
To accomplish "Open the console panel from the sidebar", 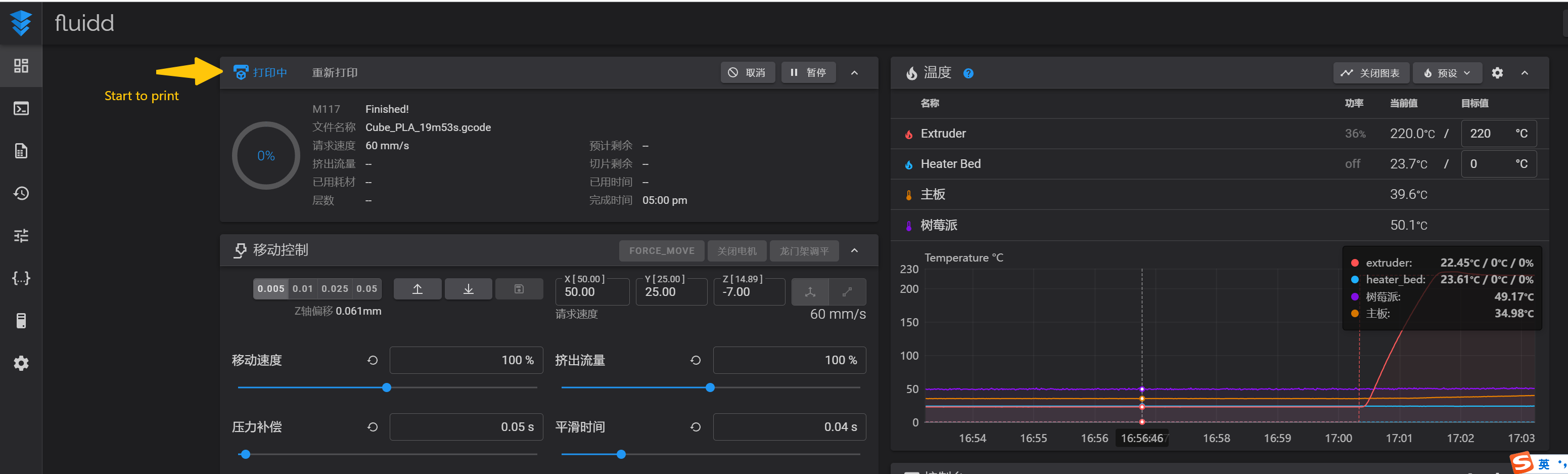I will pyautogui.click(x=21, y=108).
